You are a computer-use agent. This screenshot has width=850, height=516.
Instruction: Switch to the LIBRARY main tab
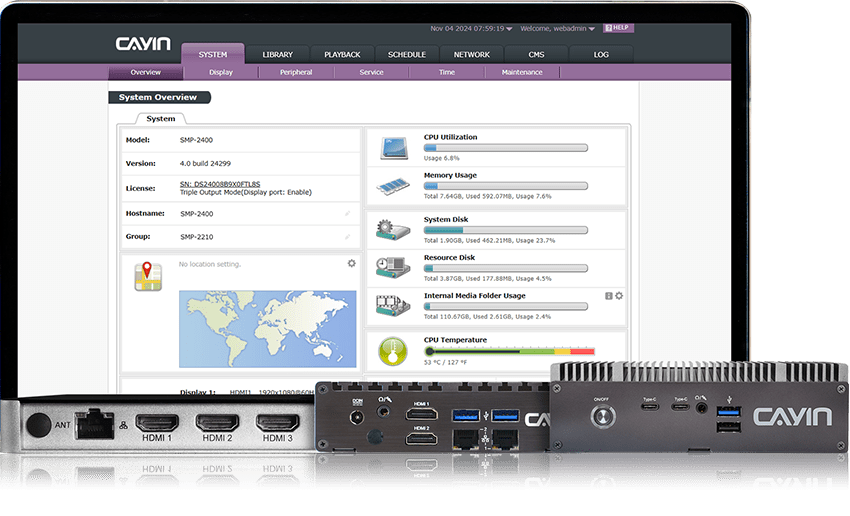(x=277, y=55)
